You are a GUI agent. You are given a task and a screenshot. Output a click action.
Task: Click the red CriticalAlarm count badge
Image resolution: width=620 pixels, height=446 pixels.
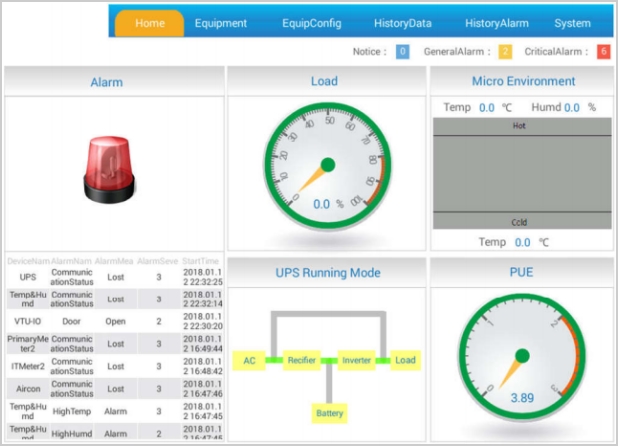coord(603,52)
